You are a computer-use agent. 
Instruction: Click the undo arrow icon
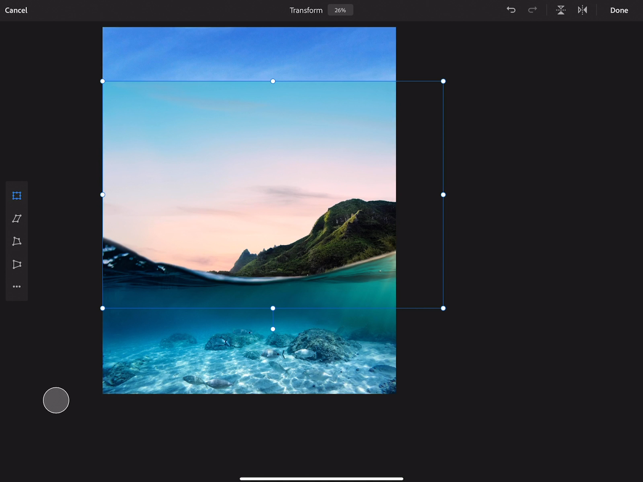tap(511, 10)
